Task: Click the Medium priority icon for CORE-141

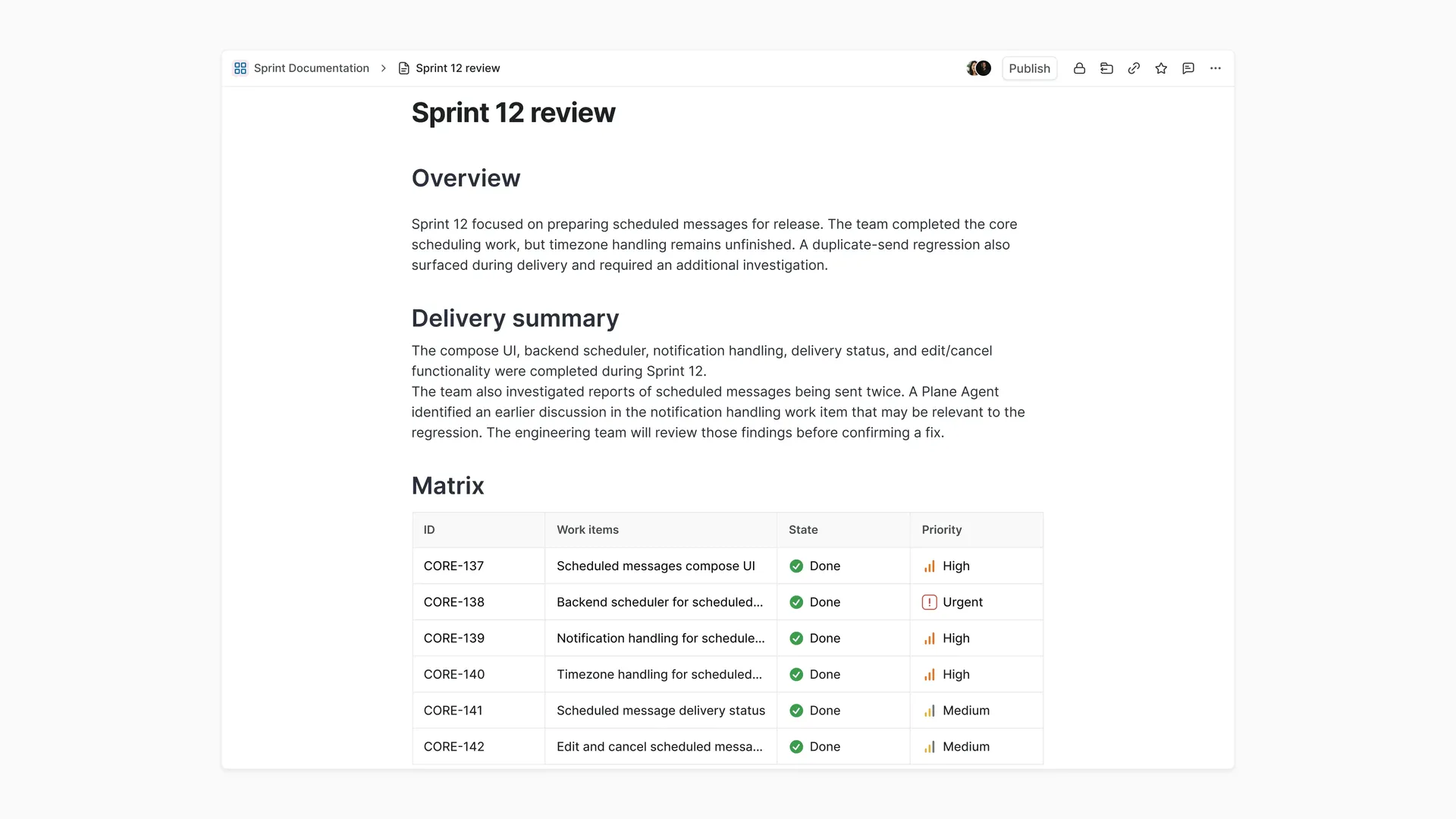Action: [929, 711]
